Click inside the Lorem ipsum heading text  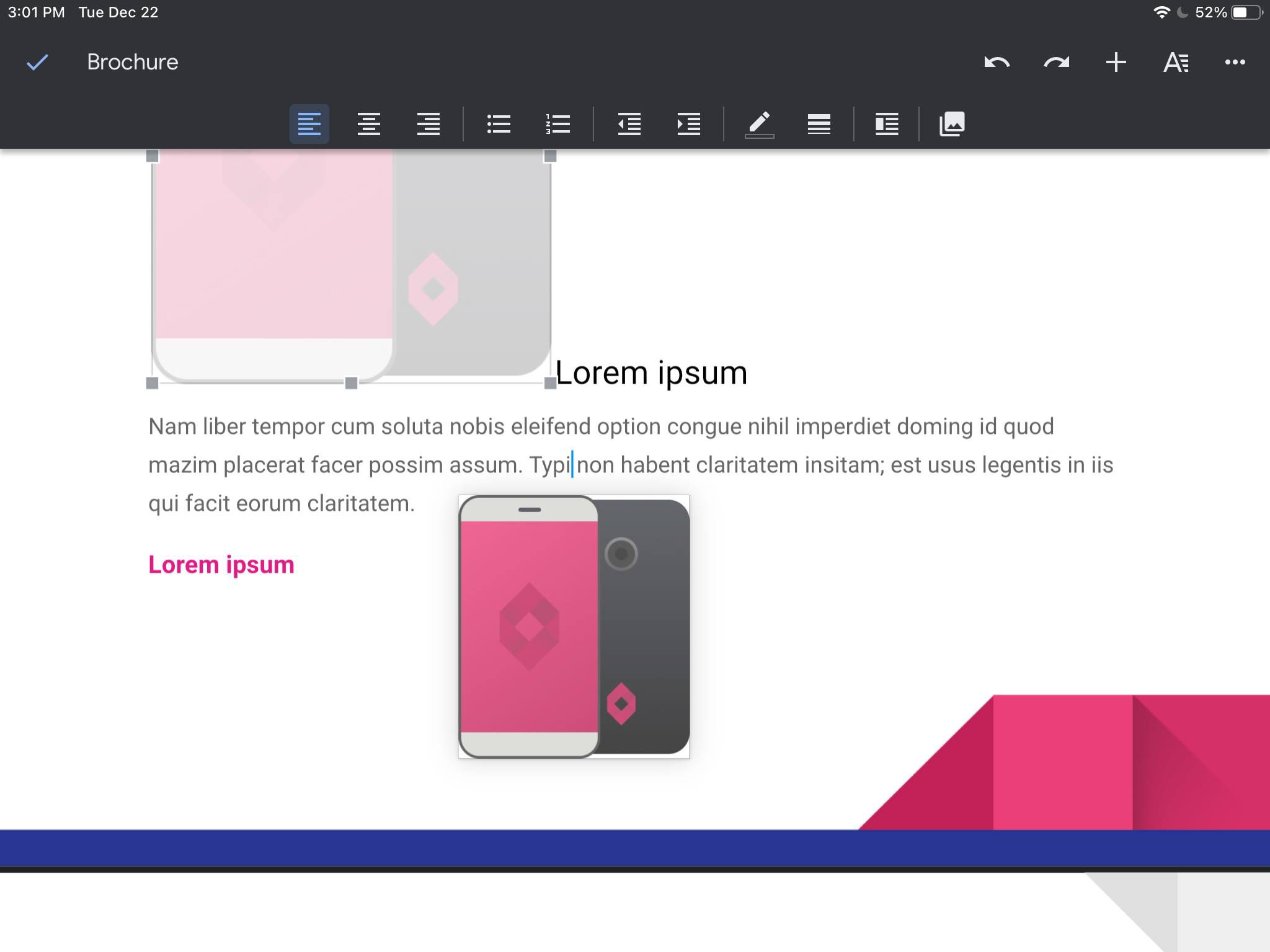tap(652, 373)
